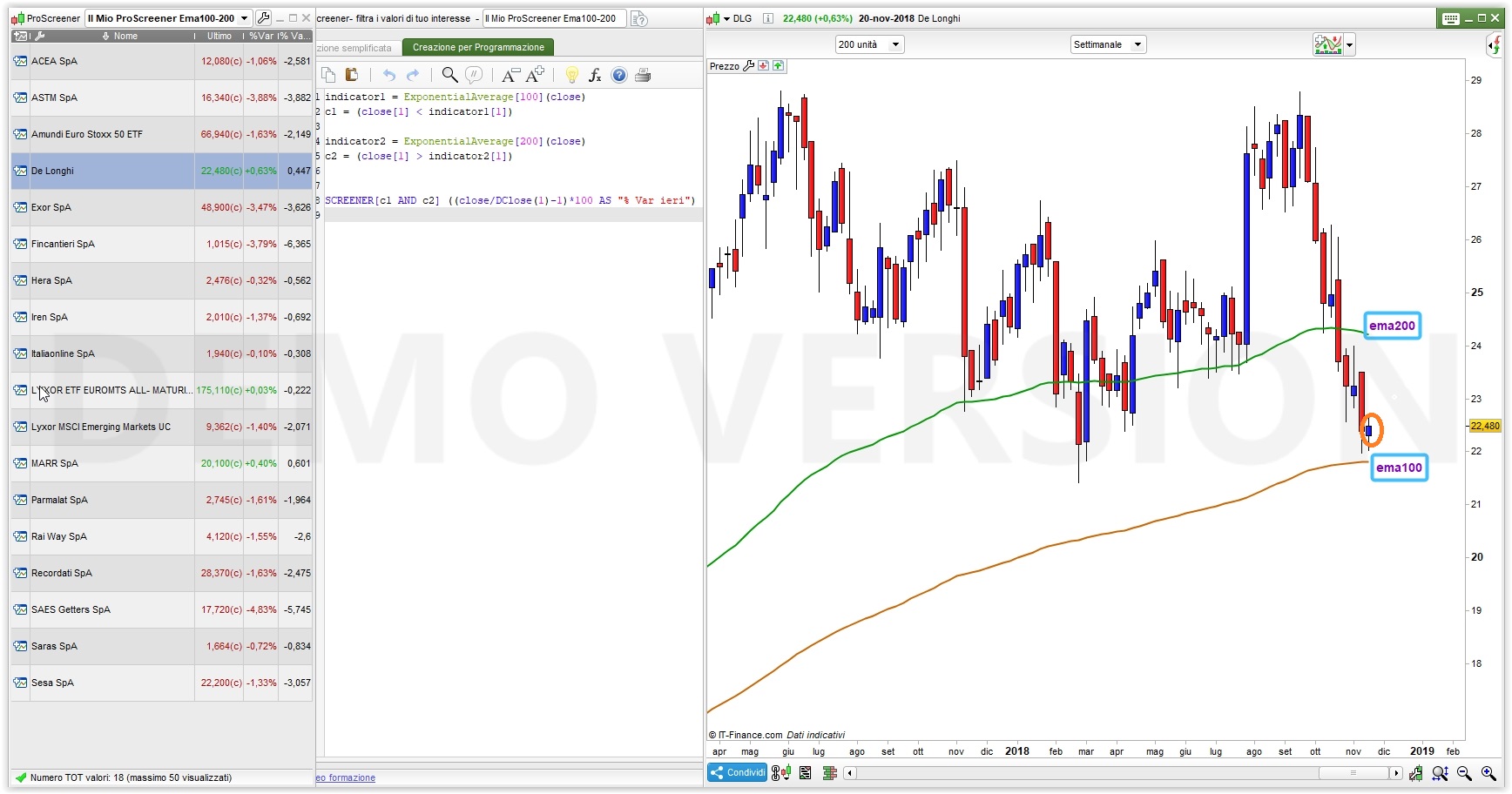
Task: Open the dropdown arrow next to the DLG ticker
Action: pos(726,18)
